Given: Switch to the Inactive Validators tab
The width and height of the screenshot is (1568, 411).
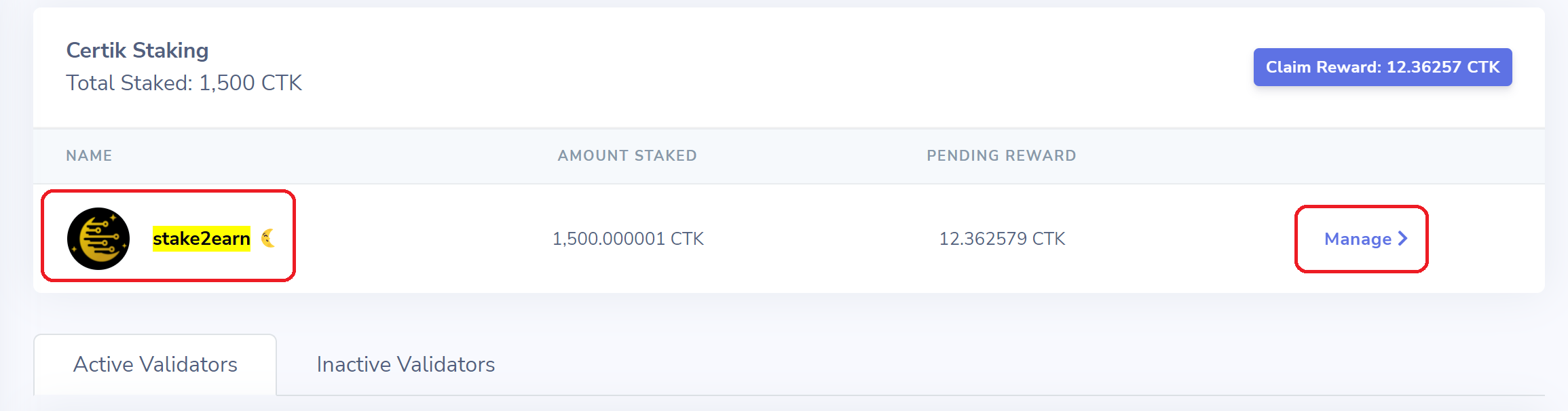Looking at the screenshot, I should point(406,365).
